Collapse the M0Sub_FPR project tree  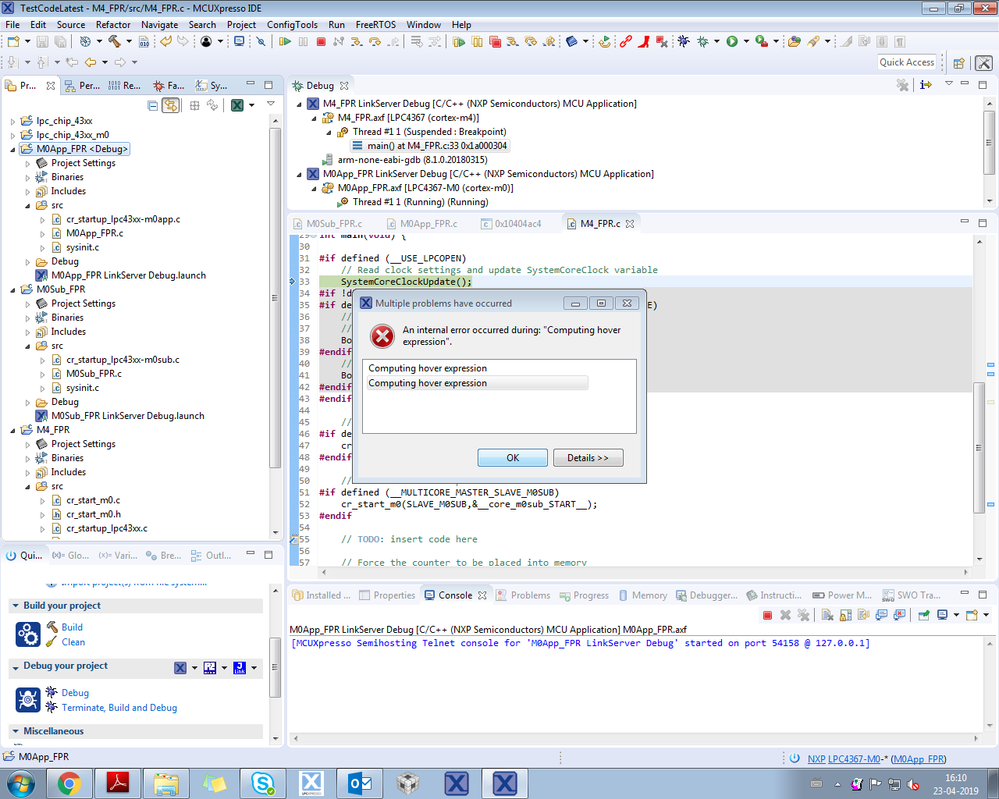point(13,290)
